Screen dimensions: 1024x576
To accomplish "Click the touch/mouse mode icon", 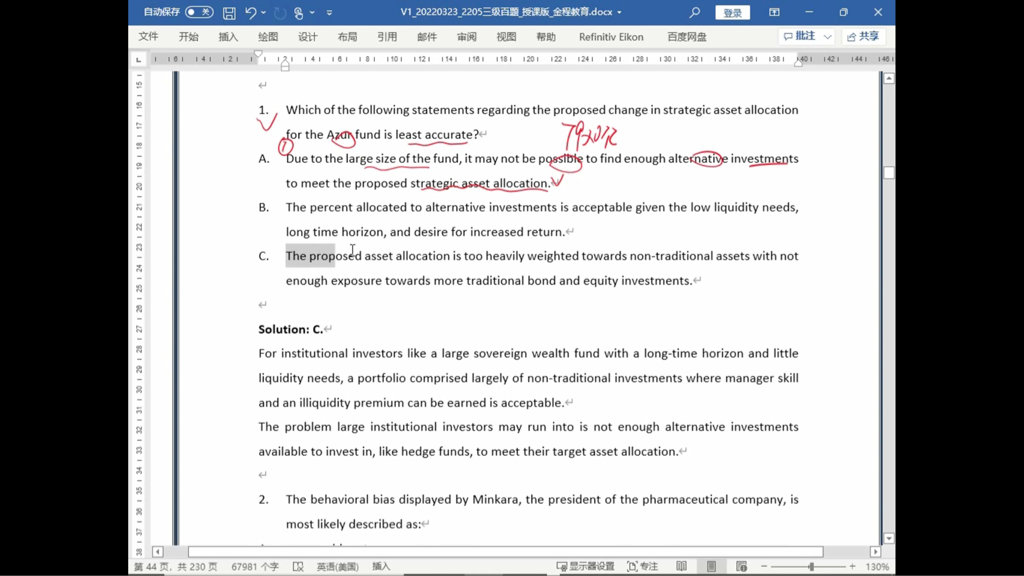I will (x=298, y=13).
